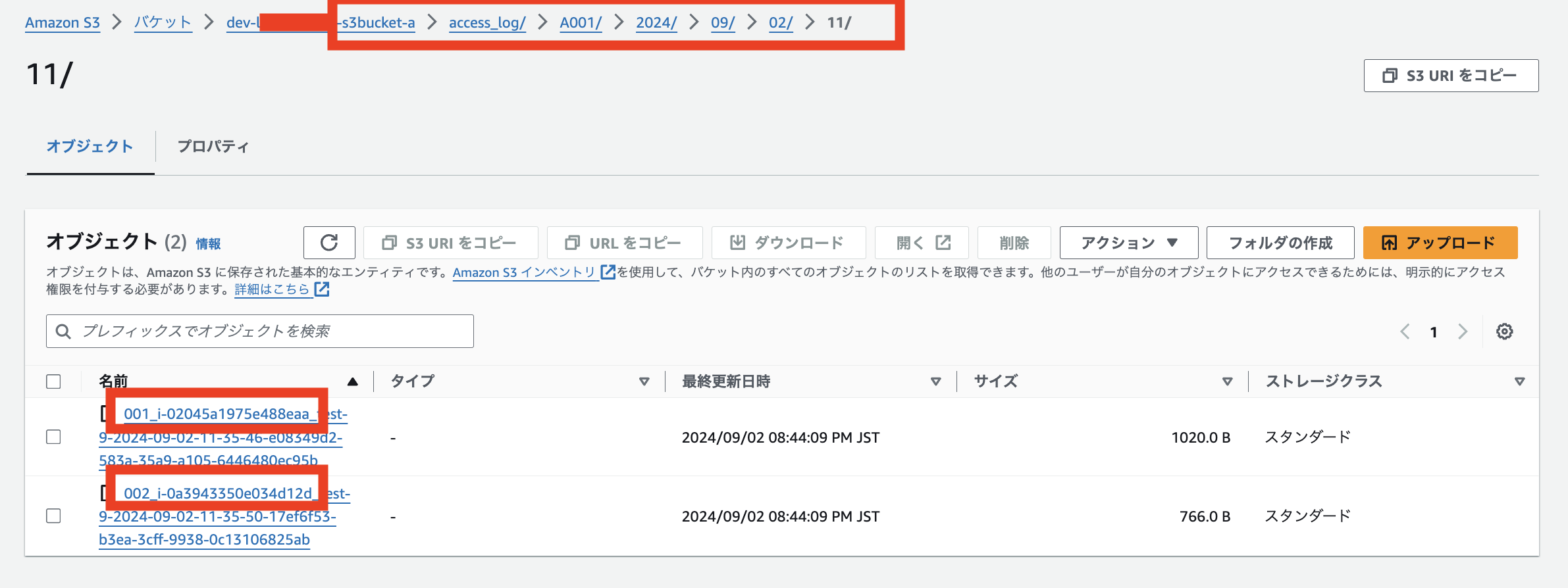Open the access_log/ breadcrumb link

coord(487,22)
